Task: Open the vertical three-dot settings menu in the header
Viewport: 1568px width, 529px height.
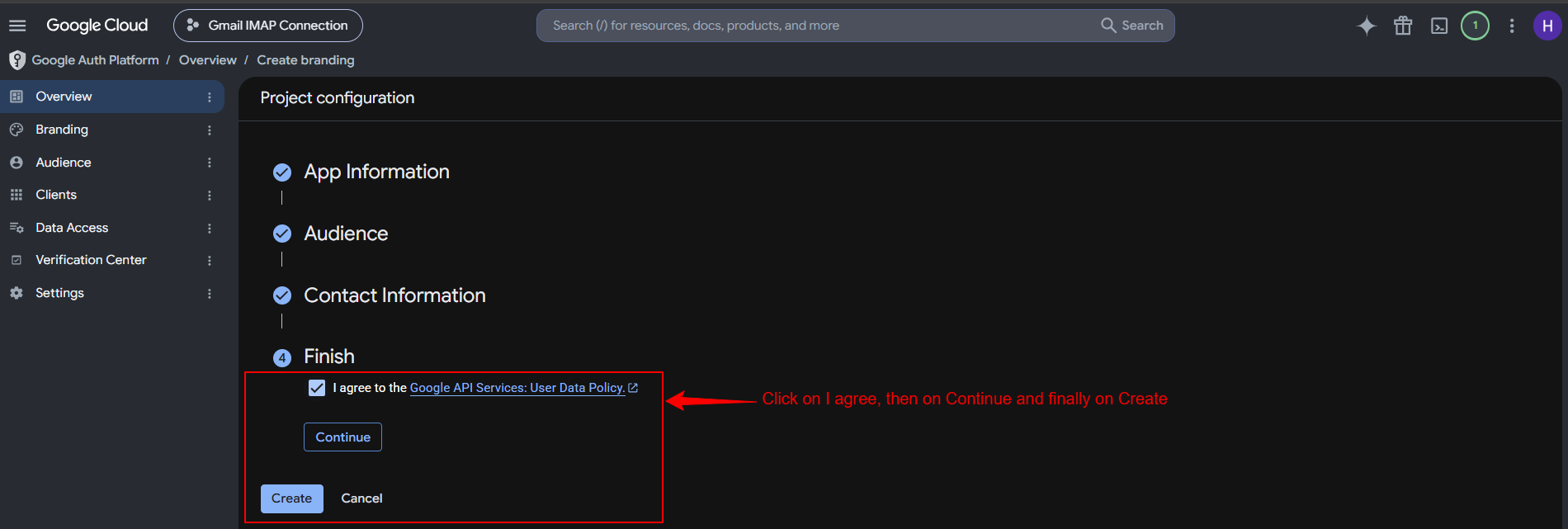Action: click(x=1512, y=26)
